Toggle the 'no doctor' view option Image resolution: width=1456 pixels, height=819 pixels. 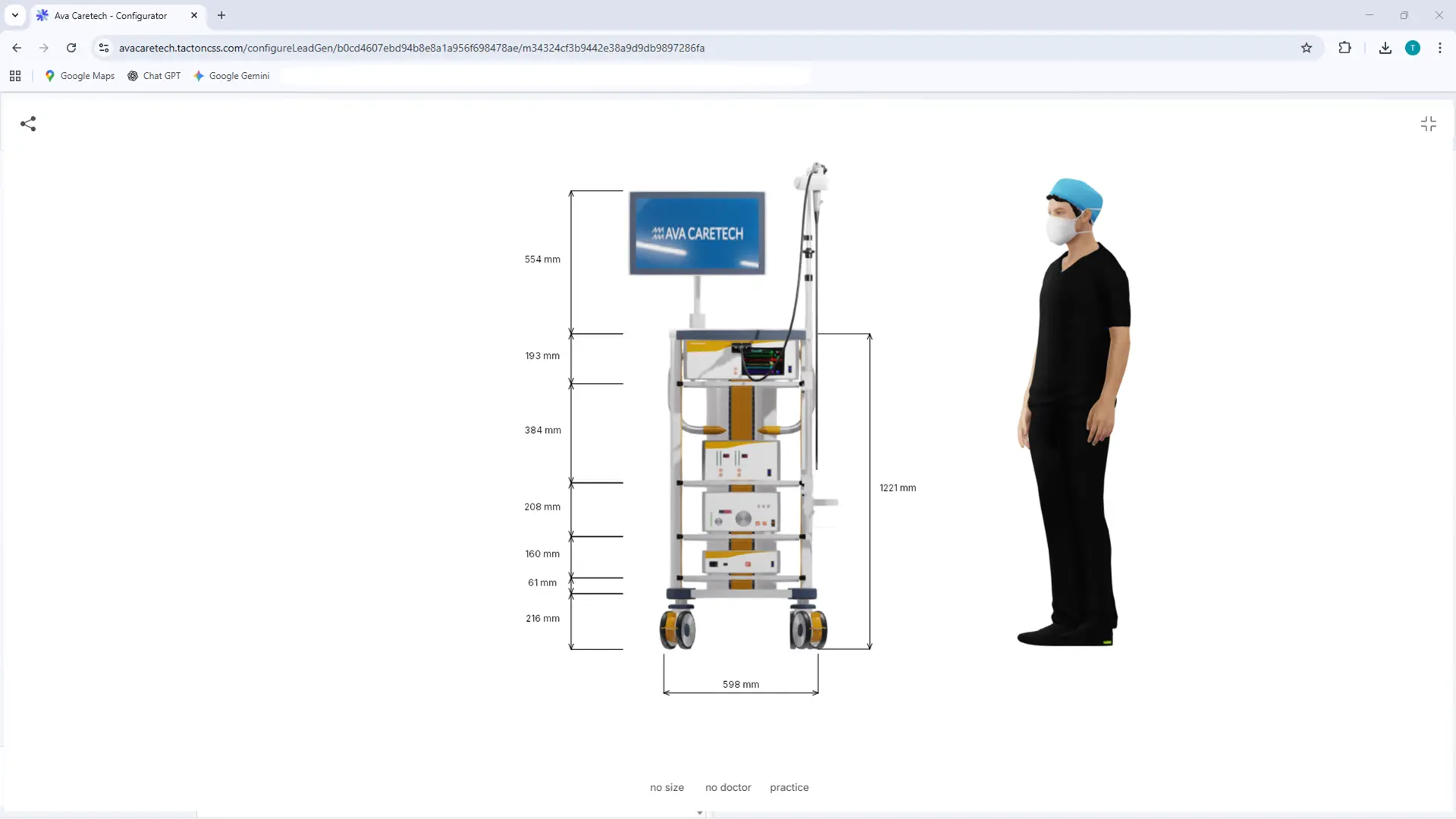coord(728,787)
